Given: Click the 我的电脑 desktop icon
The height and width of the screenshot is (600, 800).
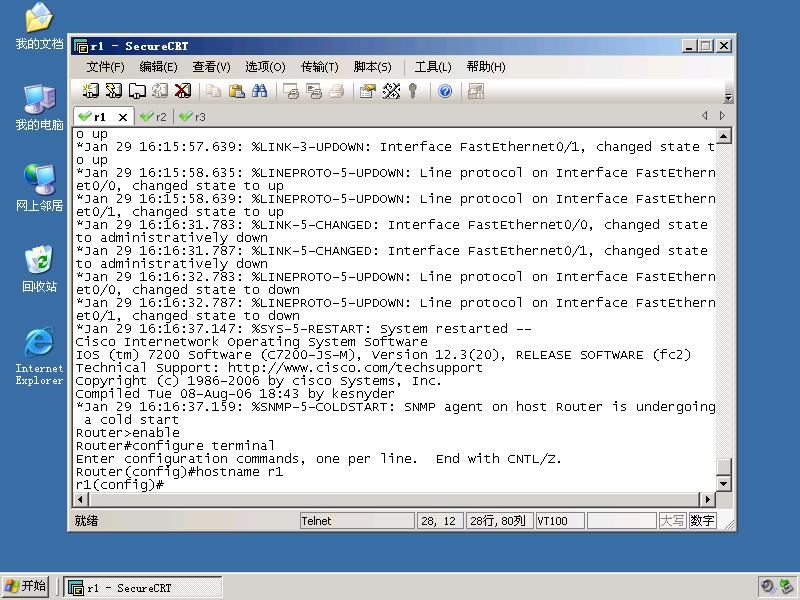Looking at the screenshot, I should tap(39, 107).
